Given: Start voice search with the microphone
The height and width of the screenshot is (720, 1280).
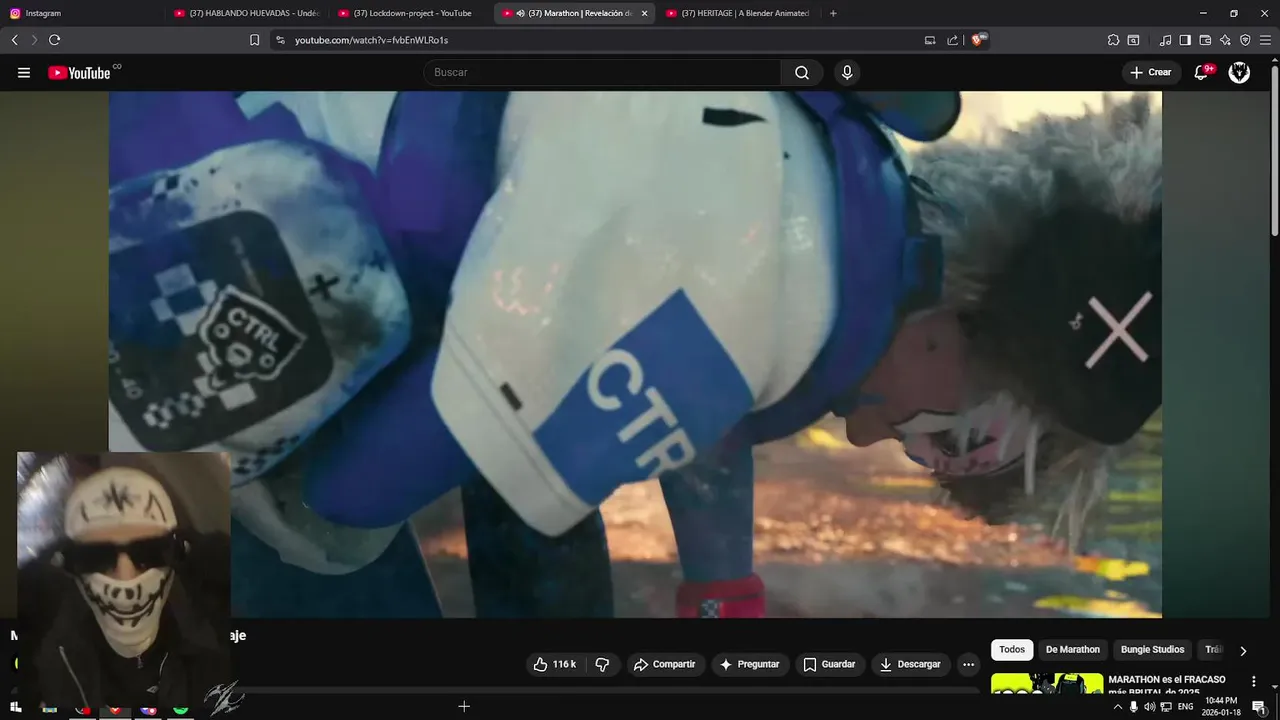Looking at the screenshot, I should [847, 72].
